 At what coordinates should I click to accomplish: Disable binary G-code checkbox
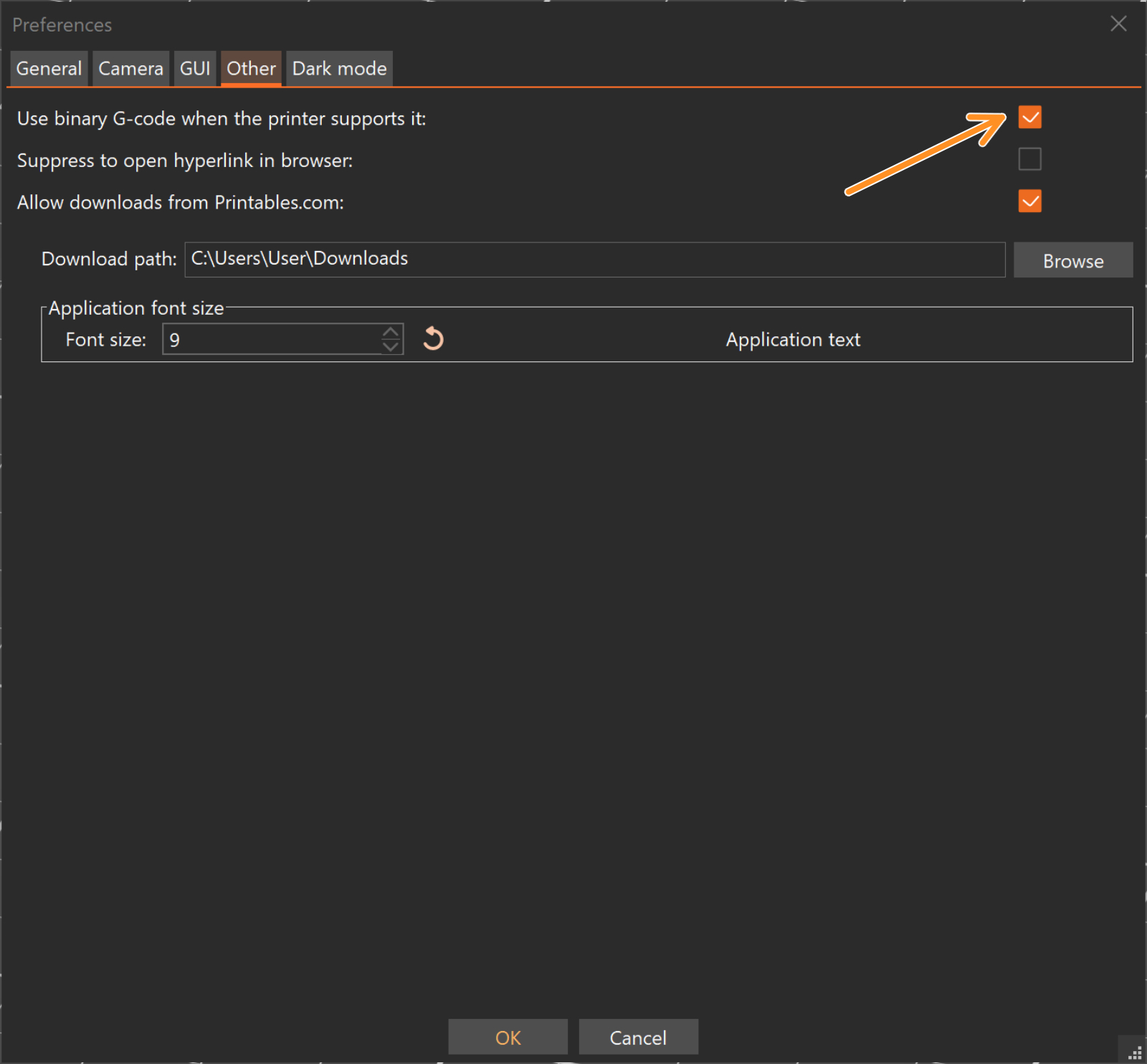pyautogui.click(x=1030, y=118)
